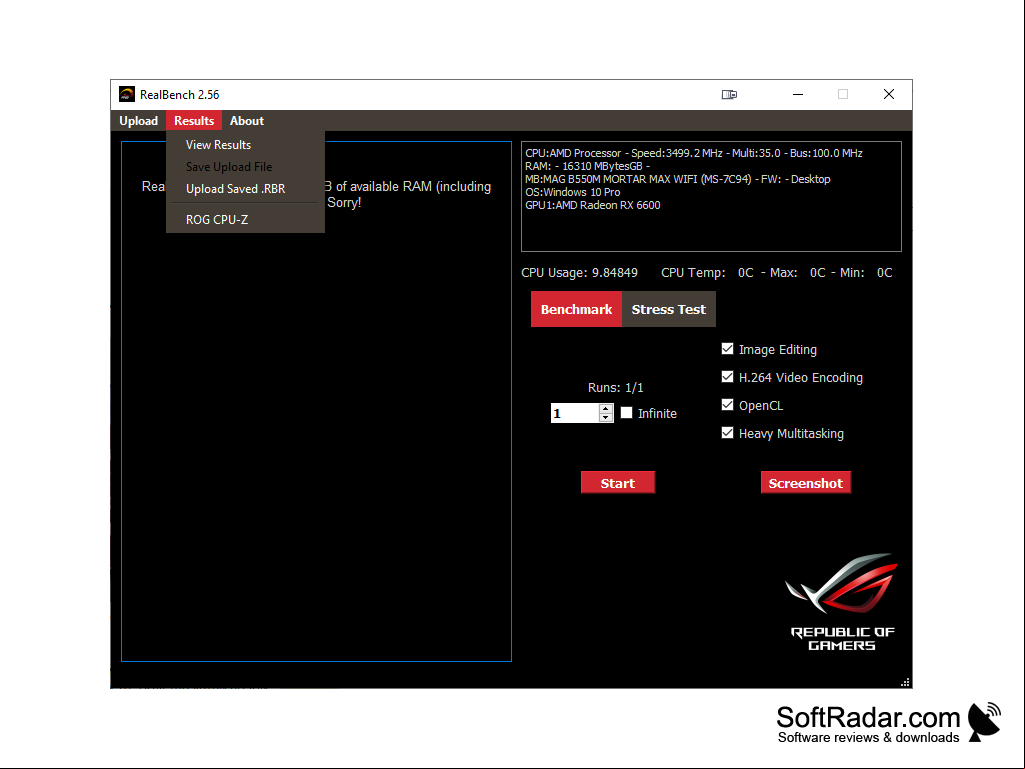Click the Republic of Gamers logo
Screen dimensions: 1025x769
pos(842,602)
